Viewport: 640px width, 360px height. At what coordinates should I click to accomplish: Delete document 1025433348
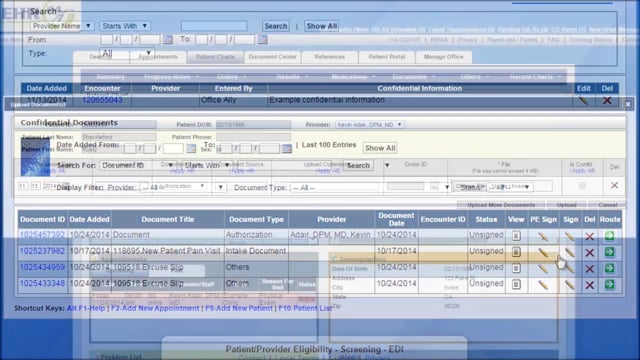tap(589, 284)
